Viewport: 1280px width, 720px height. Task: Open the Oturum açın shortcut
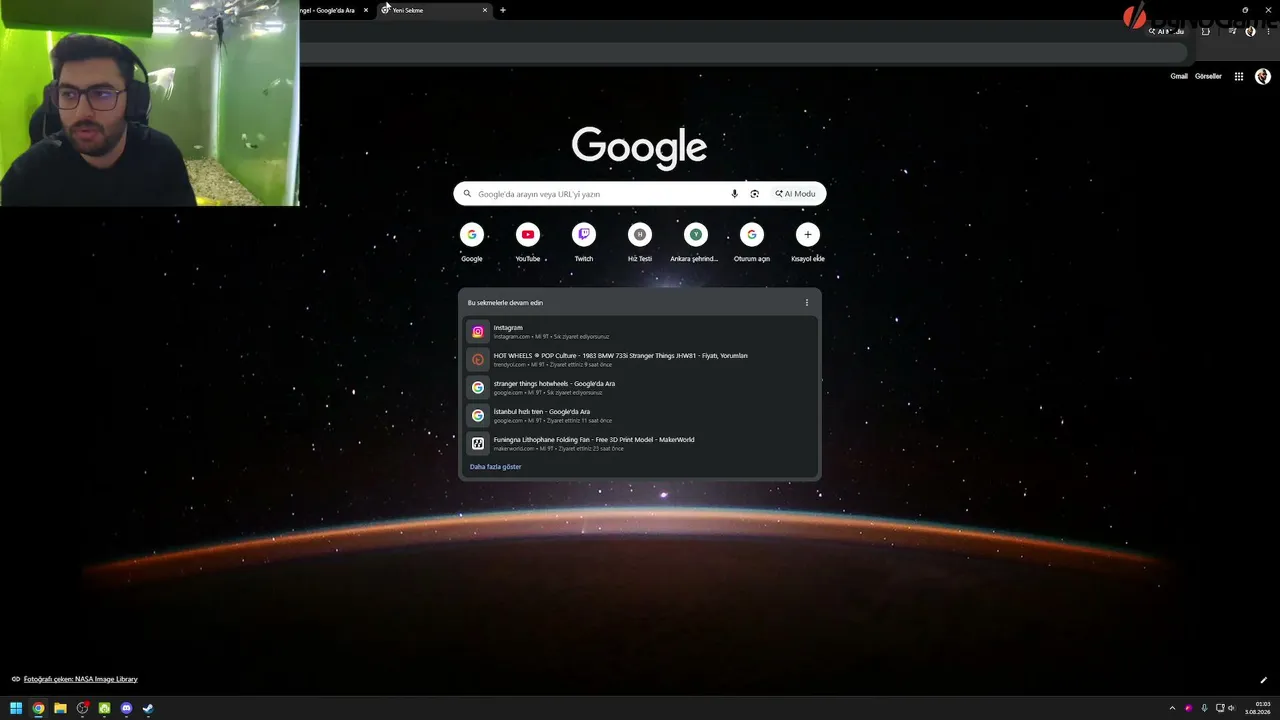[752, 242]
